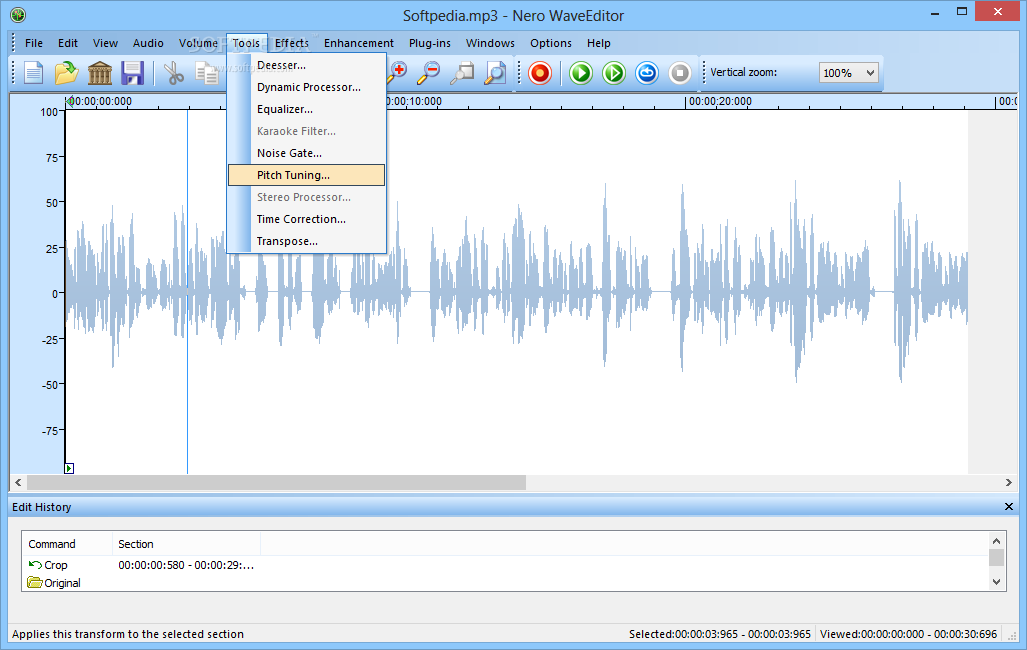Click the Command column header

click(67, 544)
